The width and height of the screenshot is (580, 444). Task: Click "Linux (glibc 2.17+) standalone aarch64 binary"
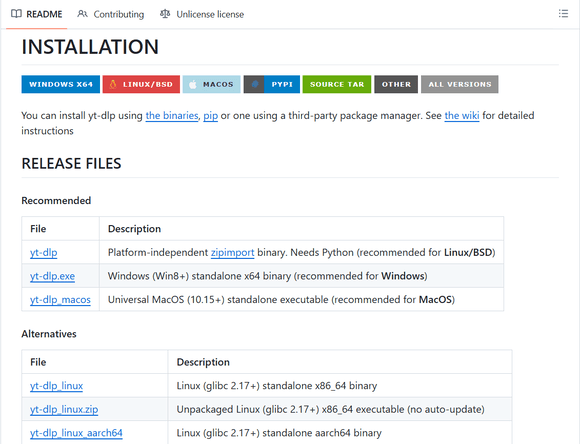[279, 433]
